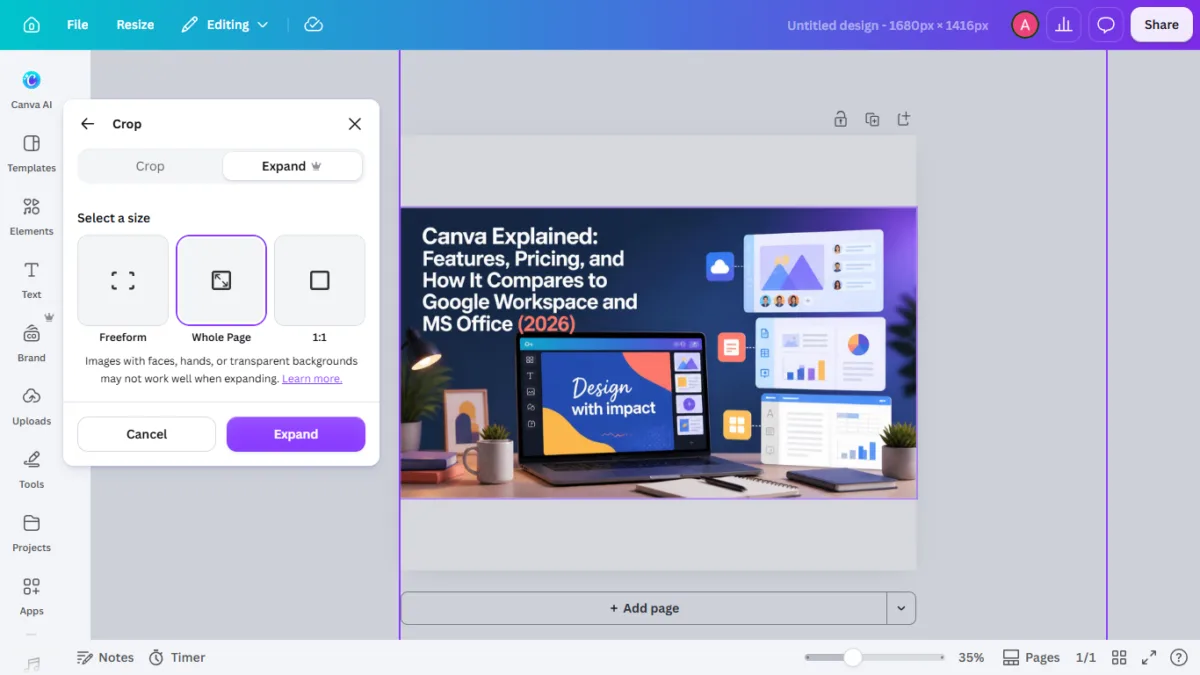The width and height of the screenshot is (1200, 675).
Task: Open the comments speech bubble icon
Action: point(1106,25)
